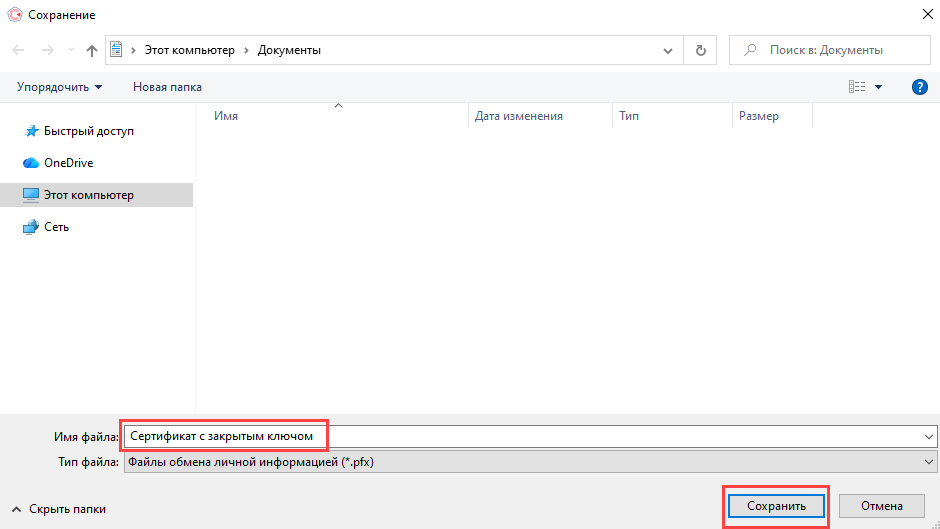Click the Quick access star icon
The image size is (940, 529).
point(31,131)
